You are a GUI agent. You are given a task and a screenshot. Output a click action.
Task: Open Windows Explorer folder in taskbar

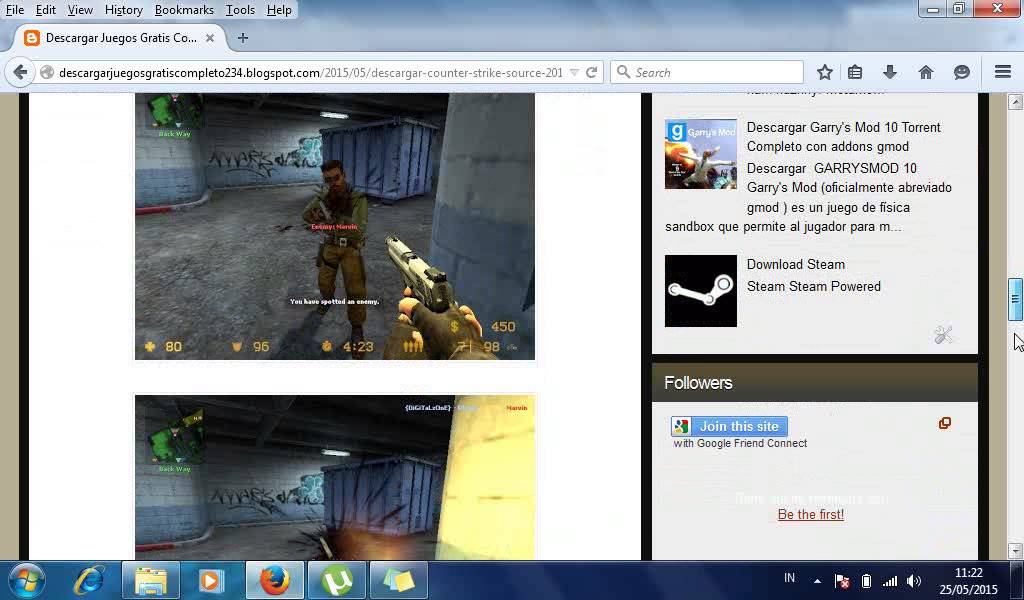coord(151,580)
